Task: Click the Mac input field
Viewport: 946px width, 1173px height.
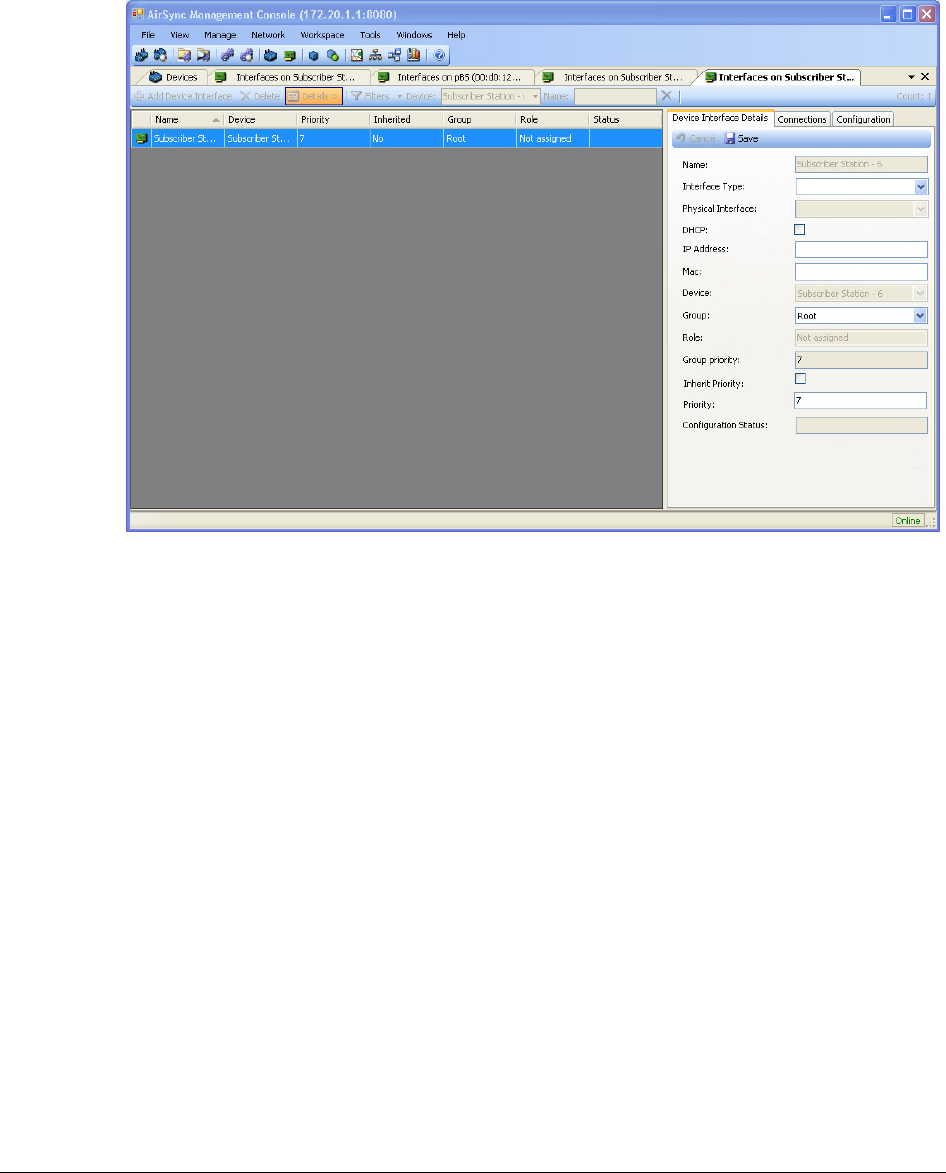Action: tap(861, 272)
